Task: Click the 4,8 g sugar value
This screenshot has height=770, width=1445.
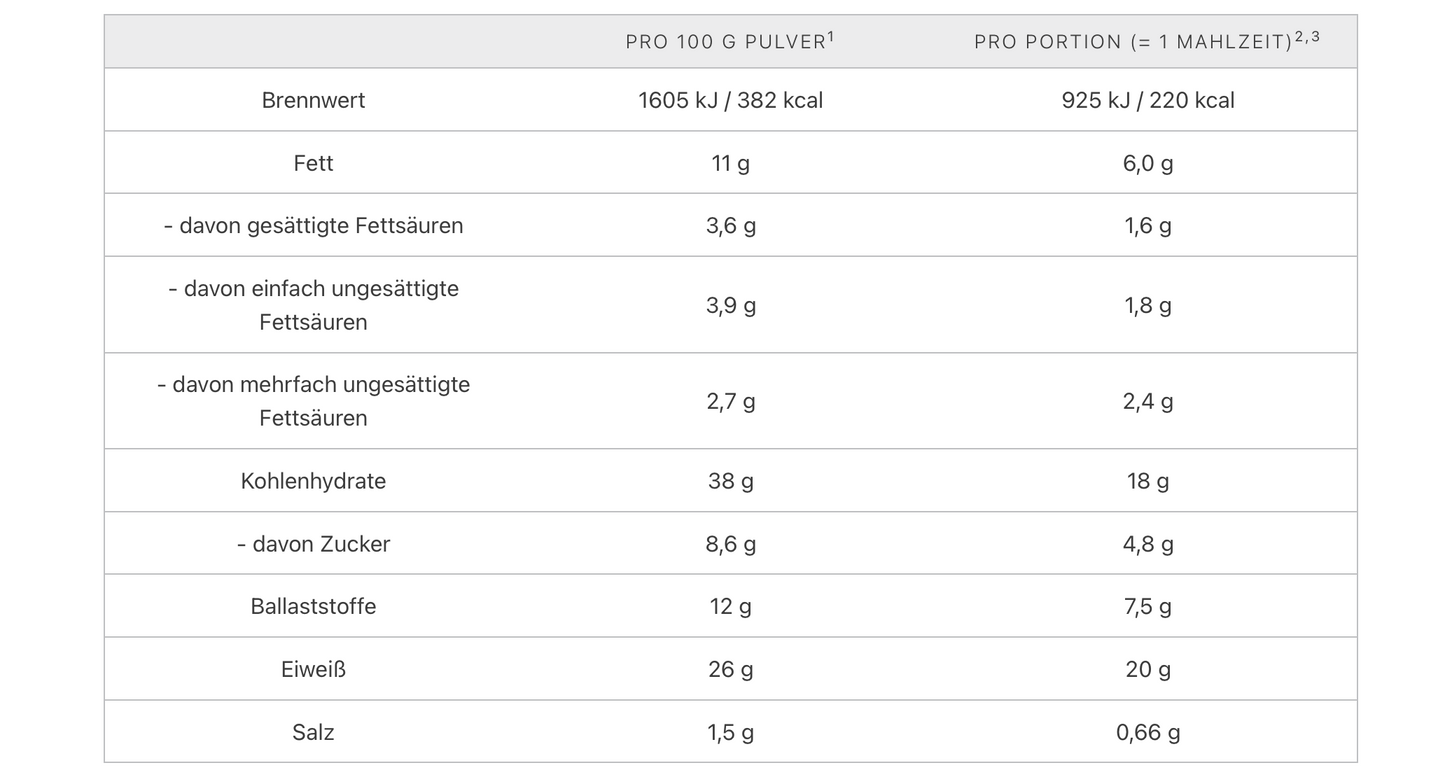Action: [x=1148, y=544]
